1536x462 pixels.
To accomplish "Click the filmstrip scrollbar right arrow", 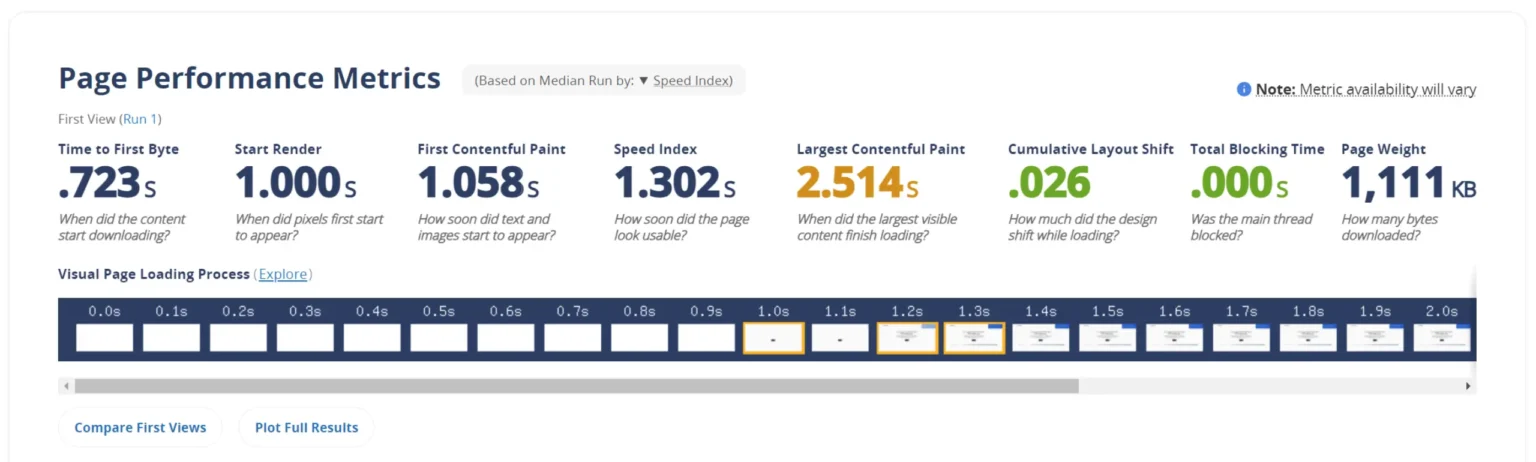I will [1468, 386].
